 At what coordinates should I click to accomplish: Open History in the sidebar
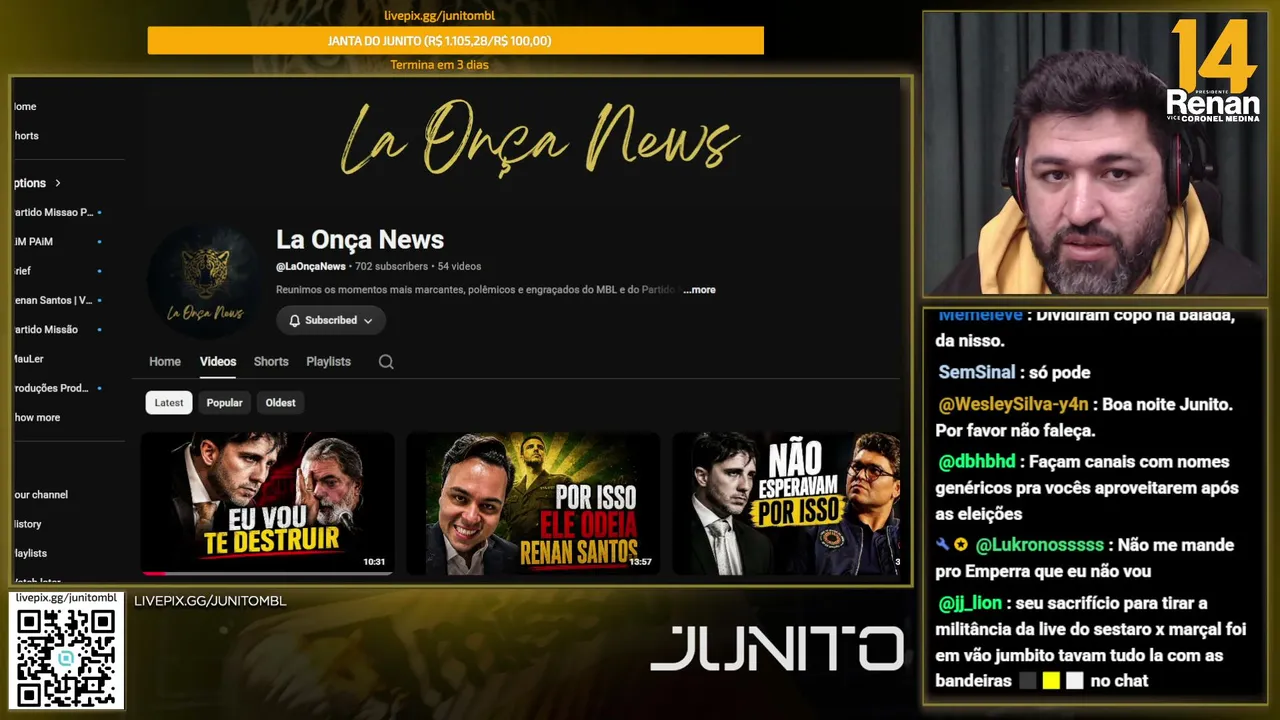[x=27, y=524]
